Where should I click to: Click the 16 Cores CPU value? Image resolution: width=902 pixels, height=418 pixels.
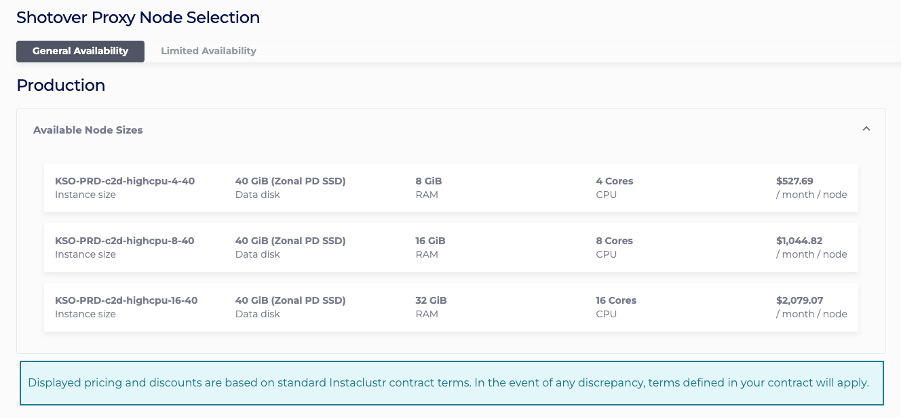pyautogui.click(x=617, y=300)
